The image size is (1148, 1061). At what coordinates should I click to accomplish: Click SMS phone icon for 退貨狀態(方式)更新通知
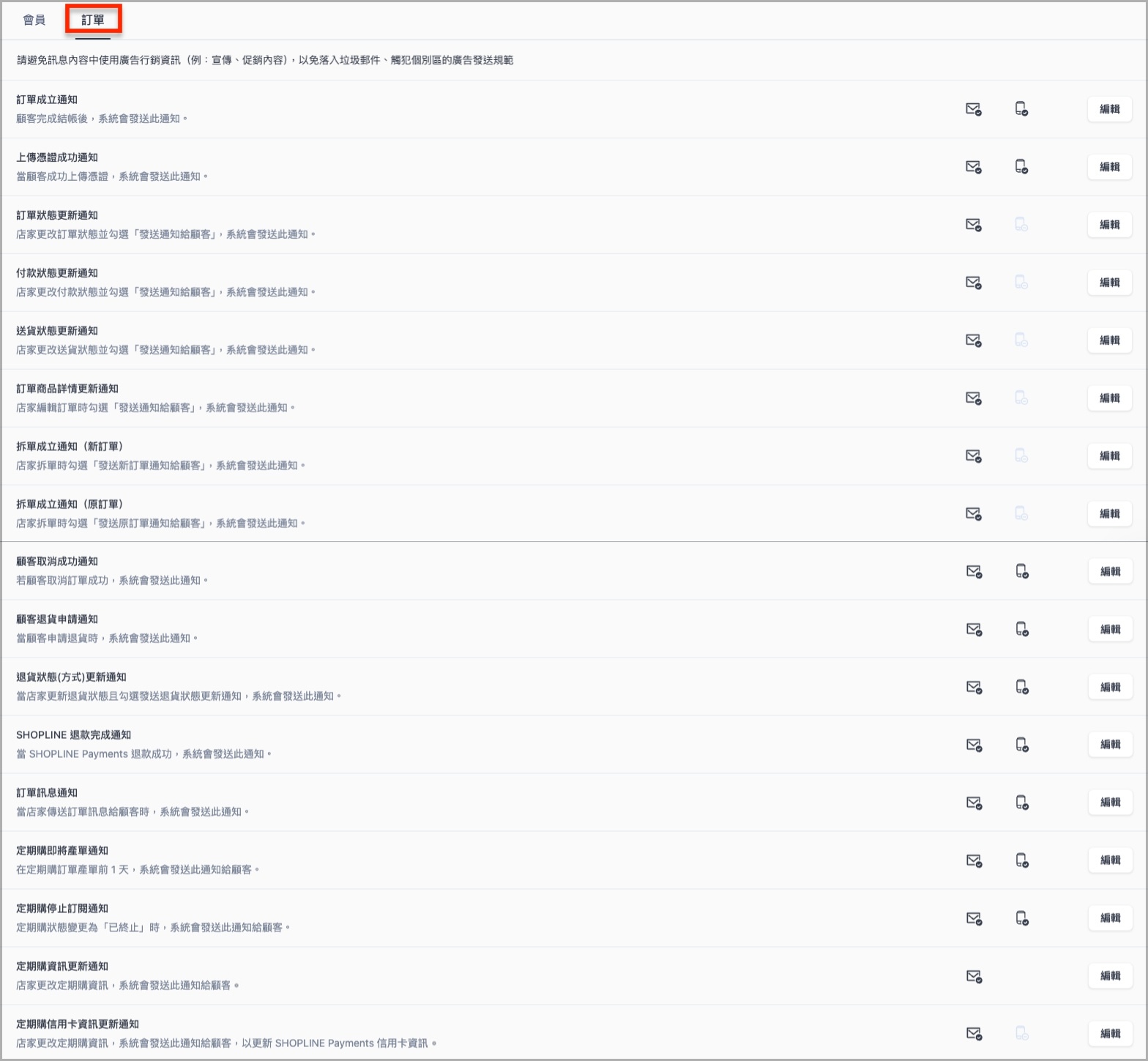[x=1022, y=688]
